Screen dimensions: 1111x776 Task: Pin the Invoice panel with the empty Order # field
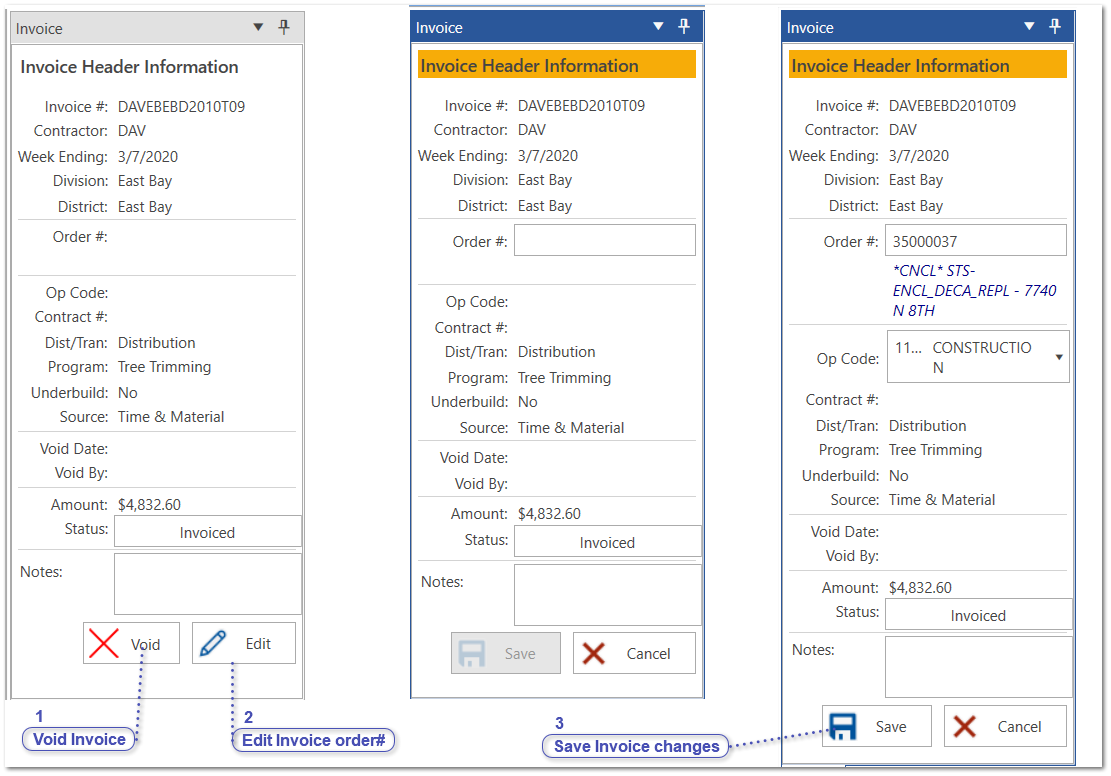point(684,27)
